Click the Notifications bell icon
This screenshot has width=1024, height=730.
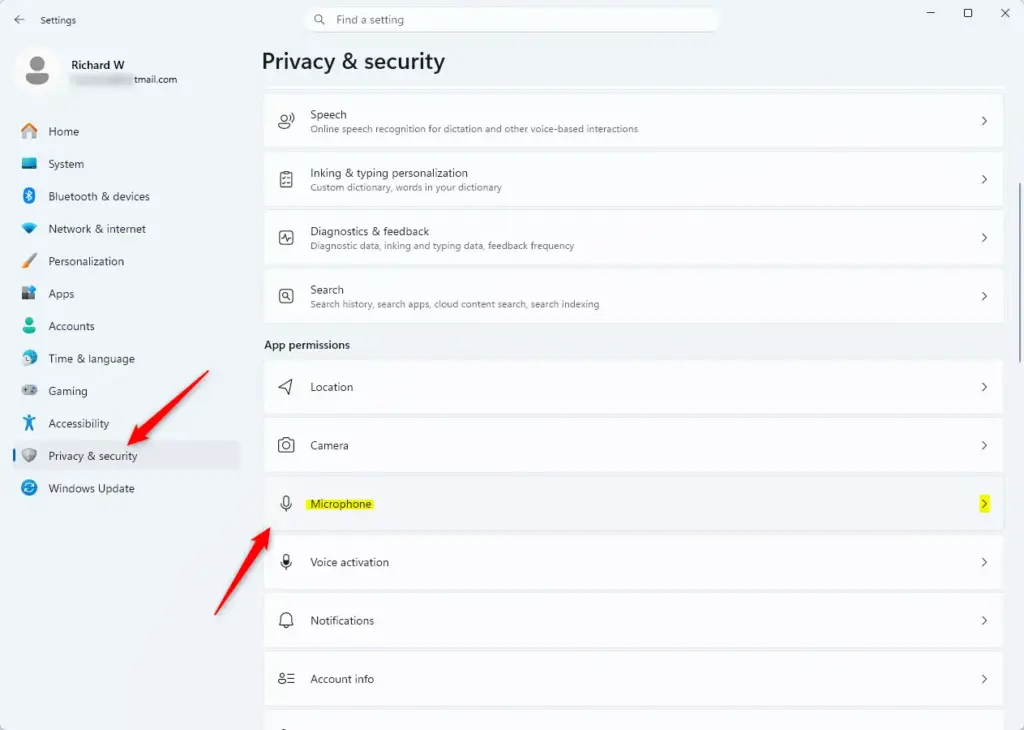[x=286, y=620]
